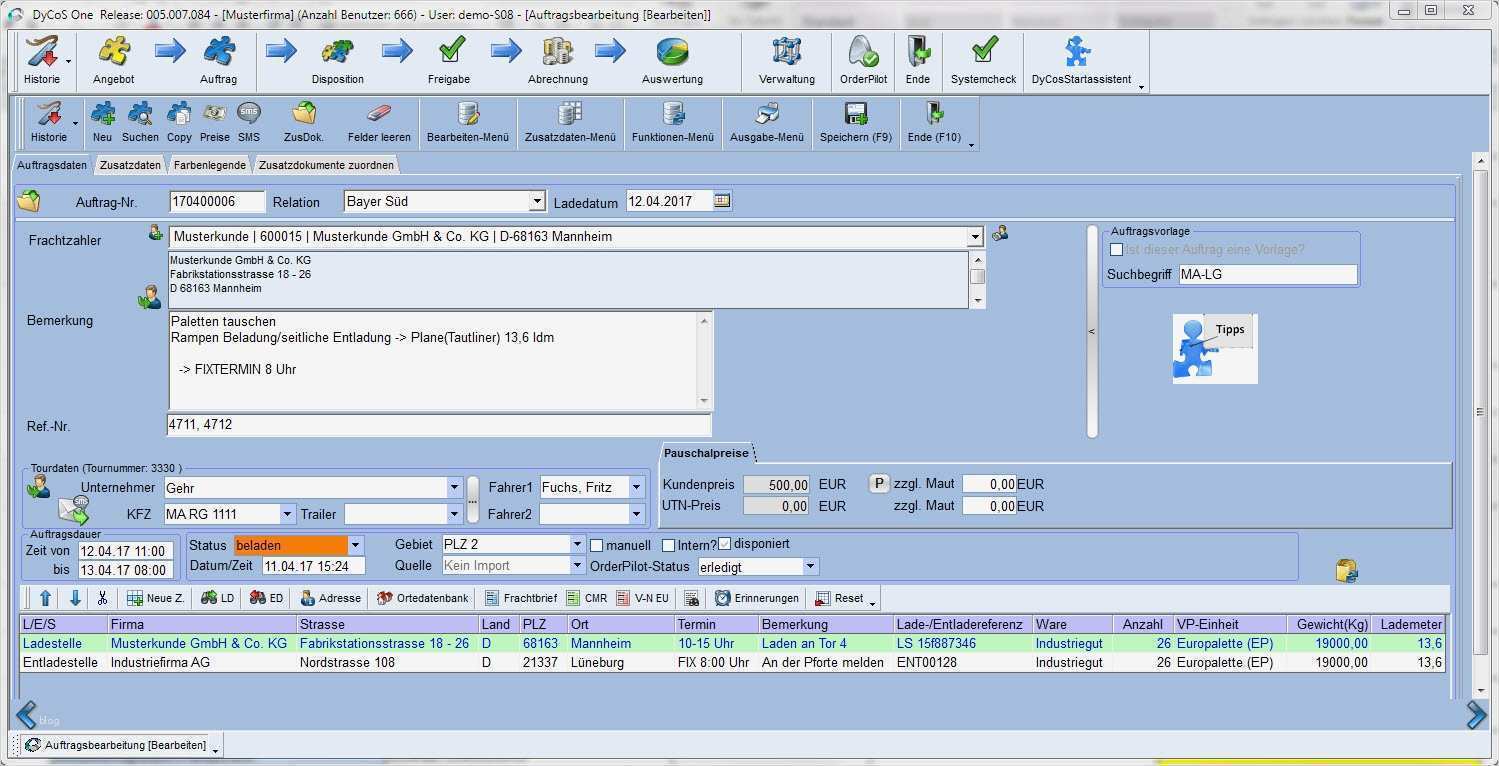Viewport: 1499px width, 766px height.
Task: Click the Erinnerungen button
Action: tap(756, 598)
